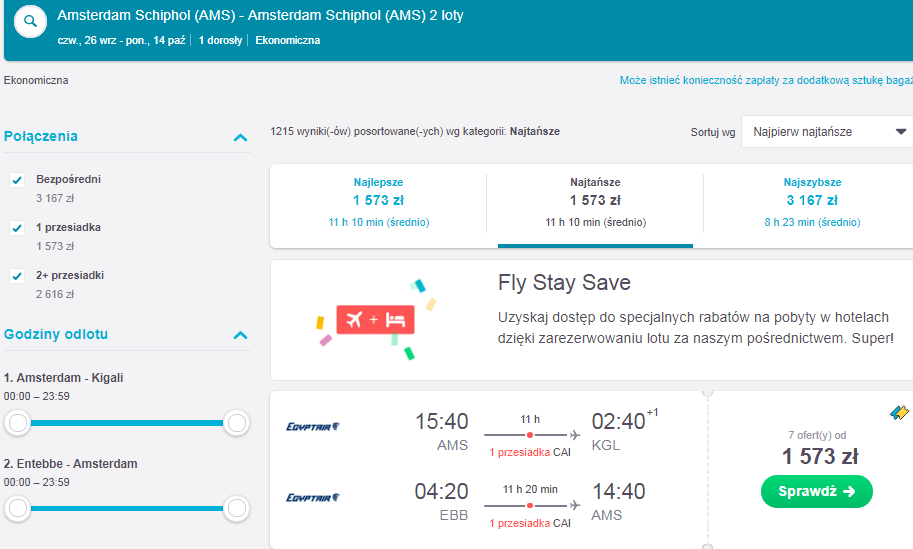Click the EgyptAir logo on the return flight
This screenshot has width=913, height=549.
(x=313, y=497)
